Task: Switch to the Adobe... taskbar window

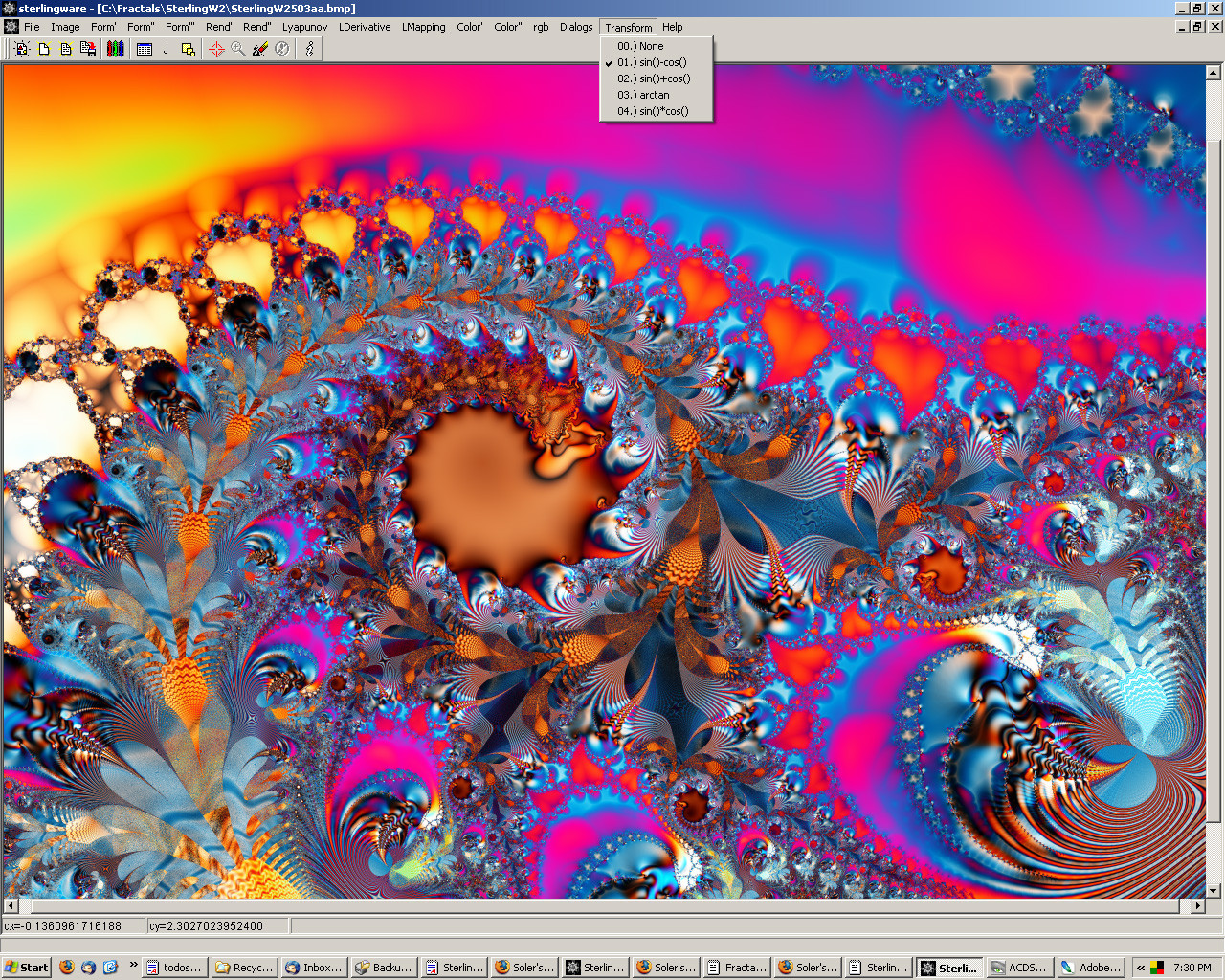Action: click(x=1091, y=968)
